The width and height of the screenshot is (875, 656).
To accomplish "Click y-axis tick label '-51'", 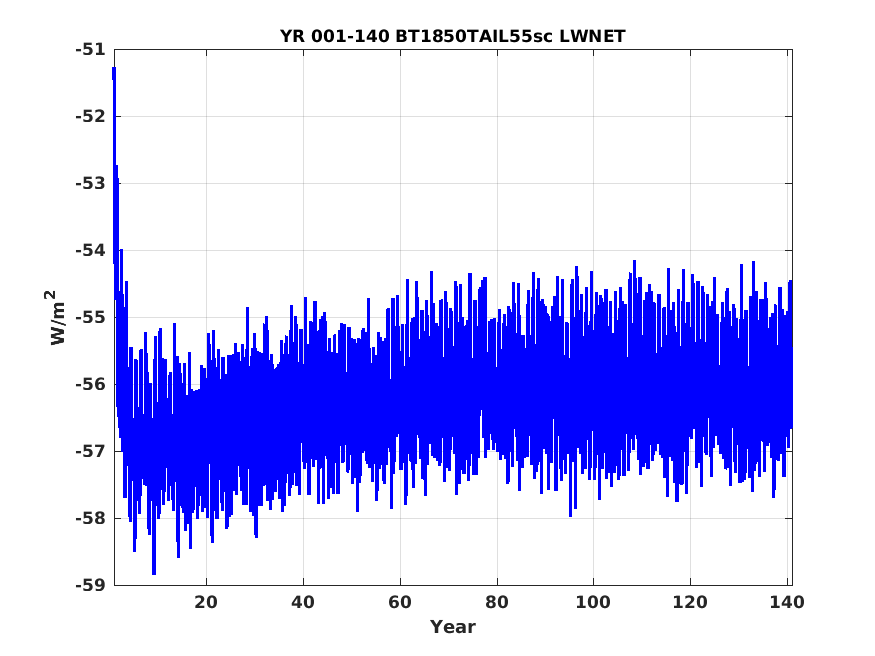I will pos(90,50).
